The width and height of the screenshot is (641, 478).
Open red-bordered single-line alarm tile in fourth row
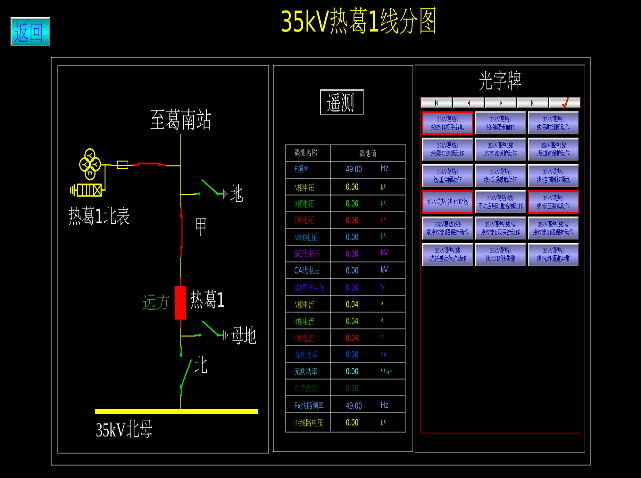447,202
